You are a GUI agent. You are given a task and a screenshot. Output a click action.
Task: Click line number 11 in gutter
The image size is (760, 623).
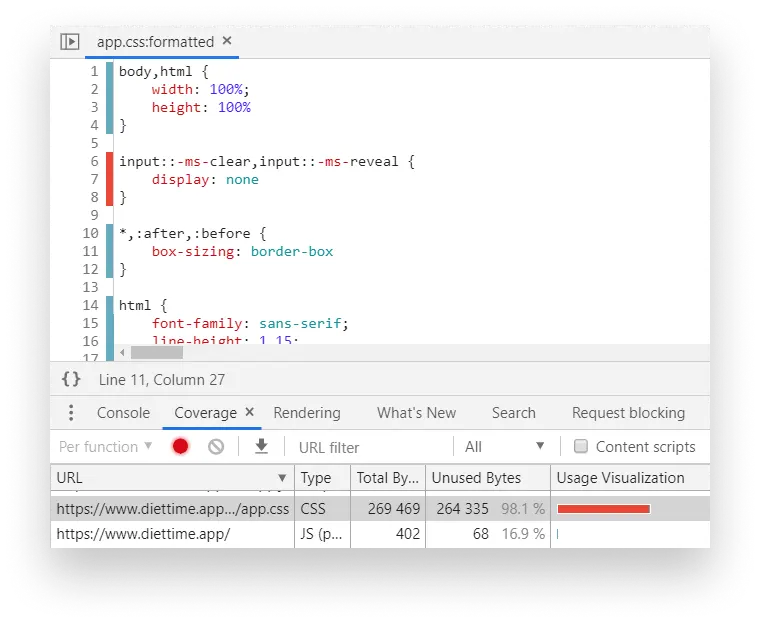coord(91,251)
